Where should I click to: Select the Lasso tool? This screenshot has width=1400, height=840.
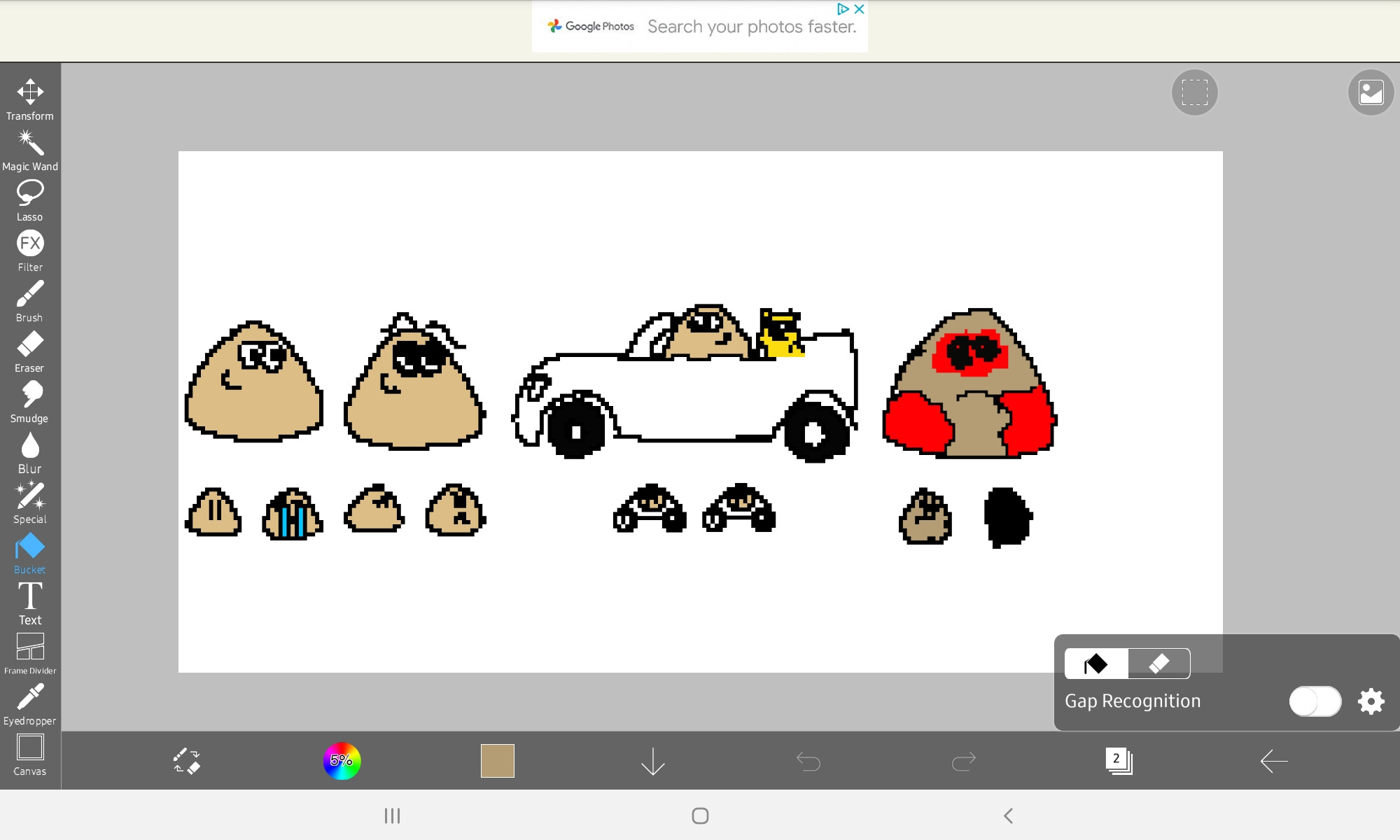tap(30, 200)
